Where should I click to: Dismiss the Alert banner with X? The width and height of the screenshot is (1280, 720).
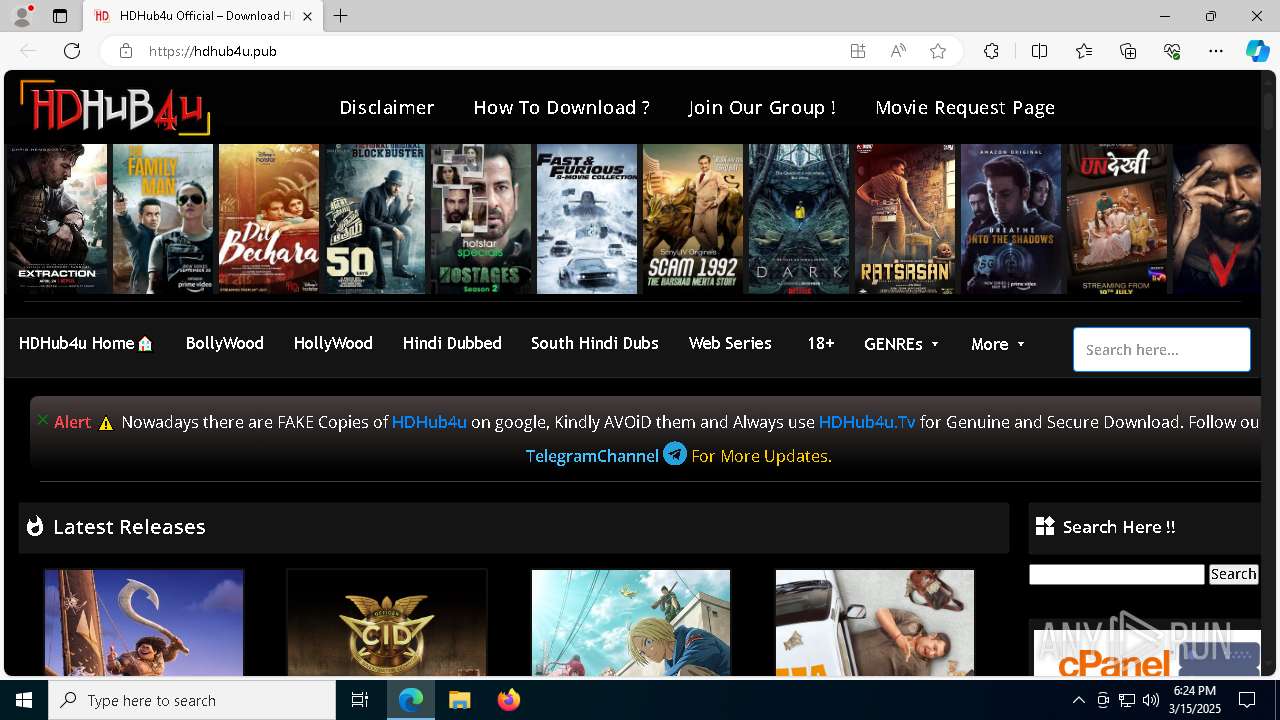42,420
